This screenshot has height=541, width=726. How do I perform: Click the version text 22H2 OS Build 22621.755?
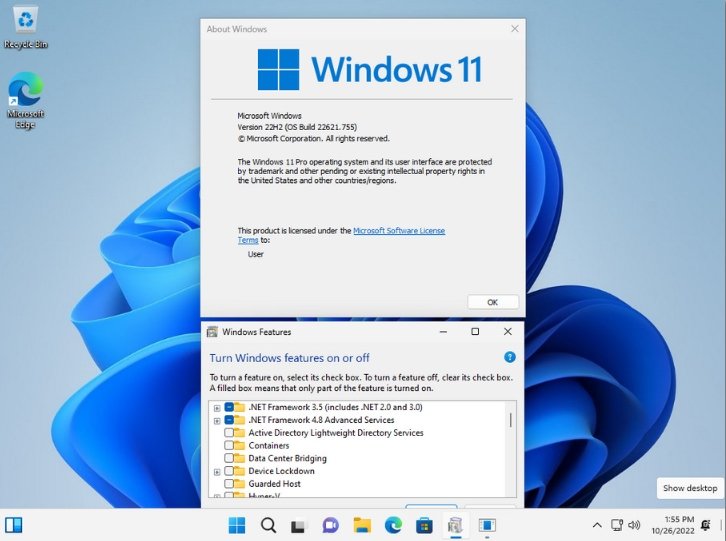(x=297, y=127)
